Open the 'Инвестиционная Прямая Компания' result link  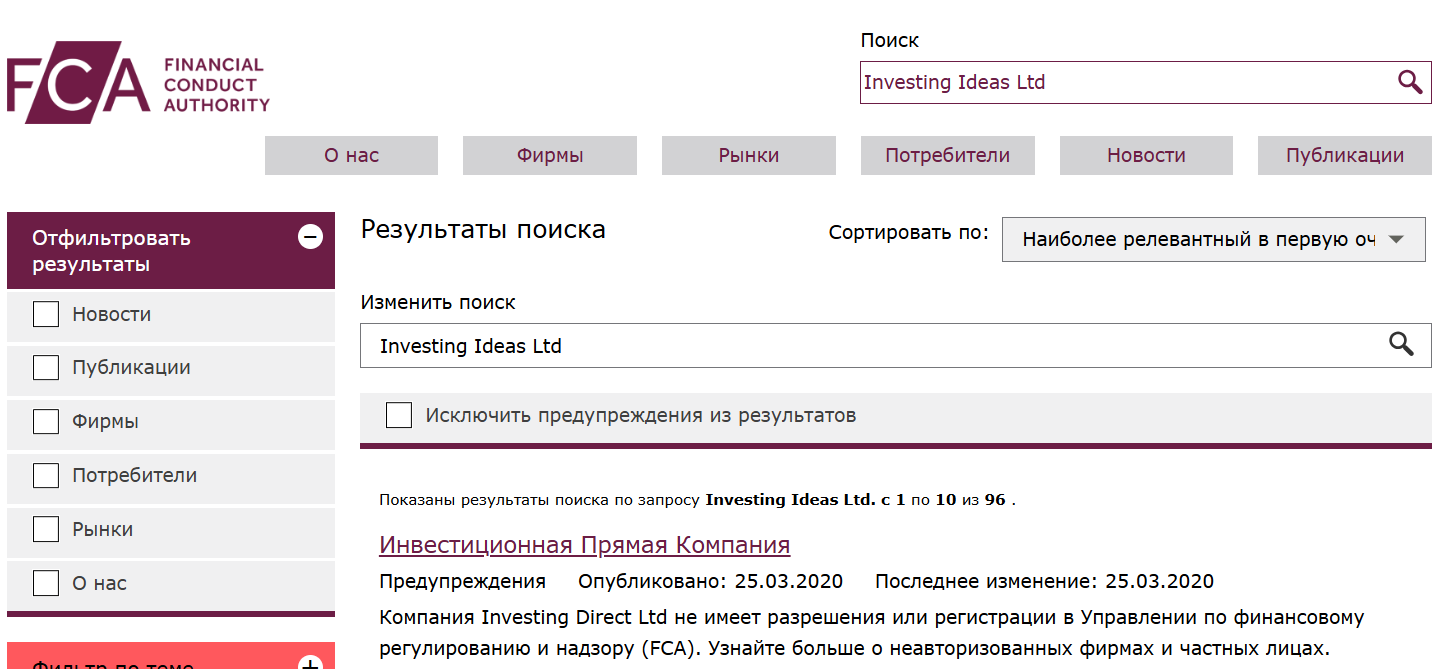[x=584, y=545]
